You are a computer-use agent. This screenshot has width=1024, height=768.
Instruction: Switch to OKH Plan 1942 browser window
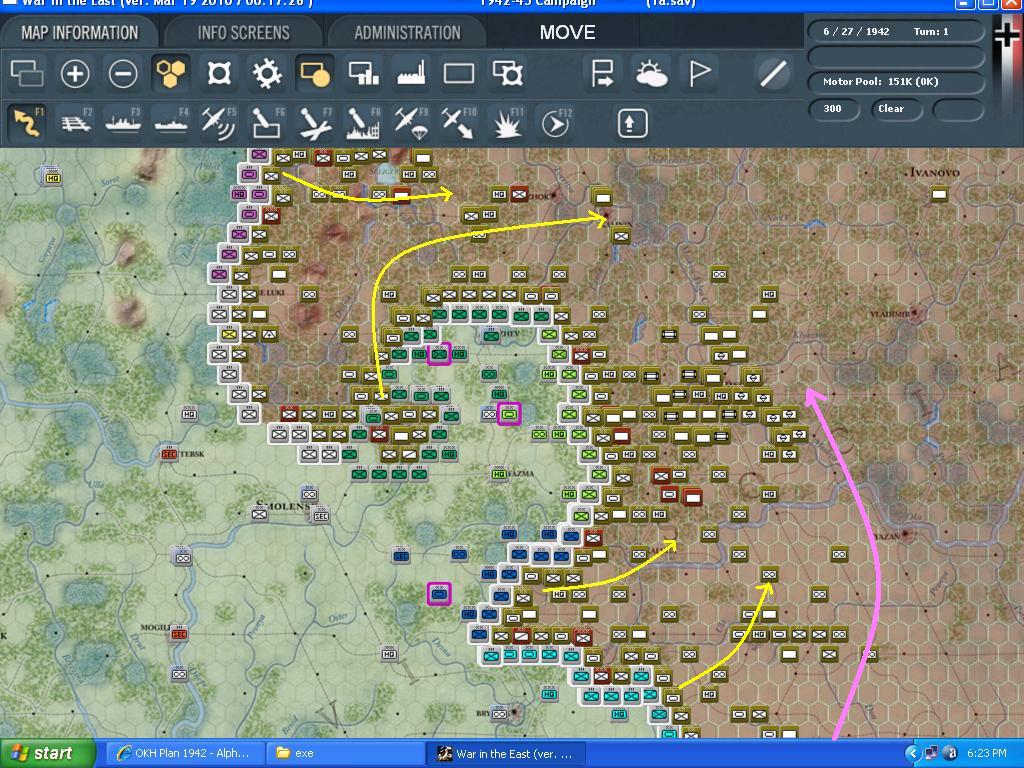point(185,754)
